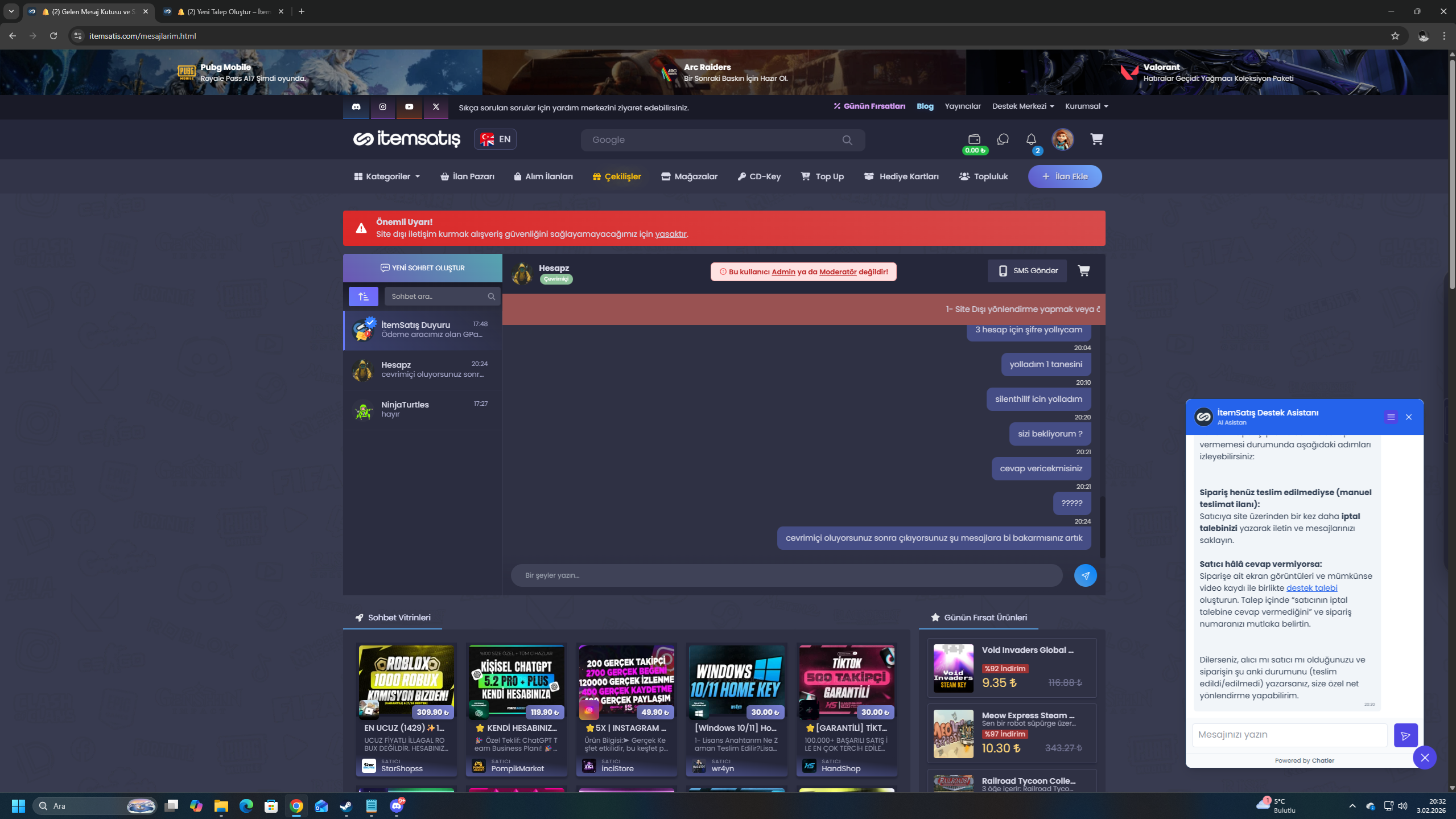This screenshot has width=1456, height=819.
Task: Close the İtemSatış Destek Asistanı panel
Action: [x=1409, y=417]
